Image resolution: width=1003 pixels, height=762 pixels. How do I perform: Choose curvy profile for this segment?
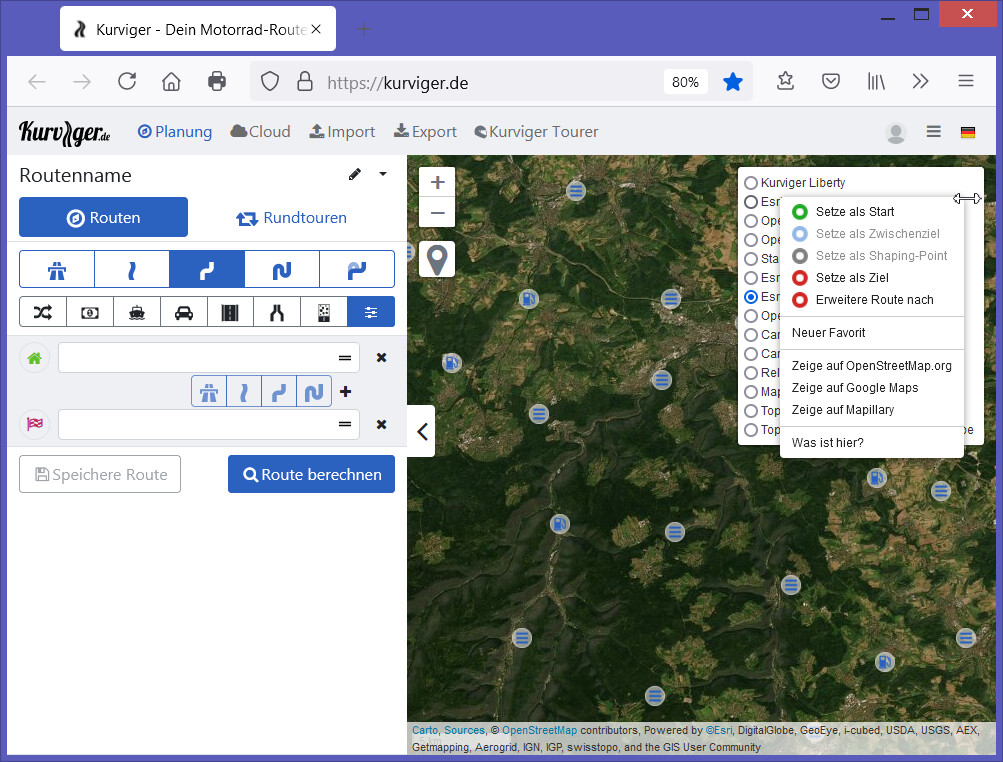pyautogui.click(x=279, y=392)
